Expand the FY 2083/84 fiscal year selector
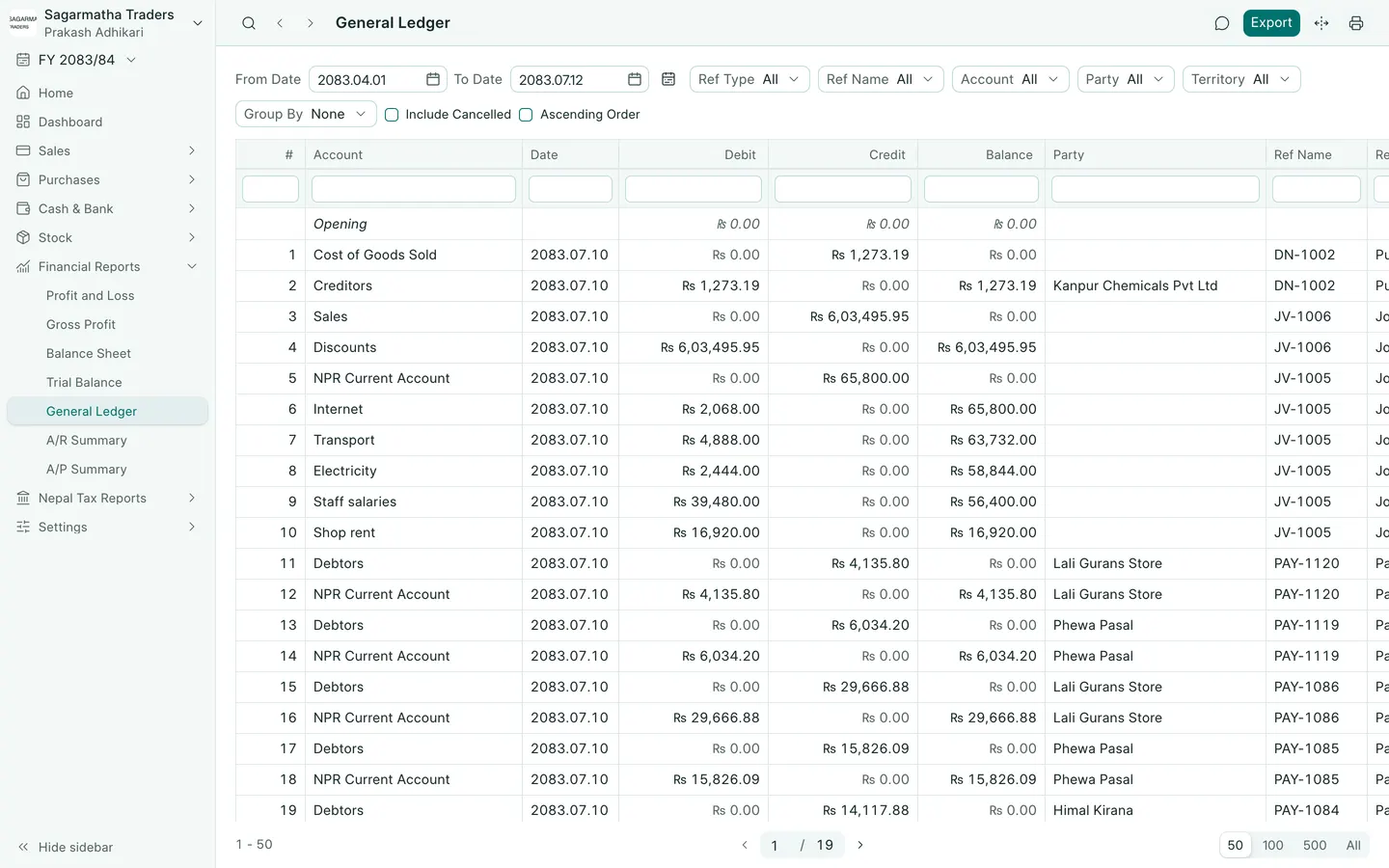This screenshot has height=868, width=1389. 77,60
